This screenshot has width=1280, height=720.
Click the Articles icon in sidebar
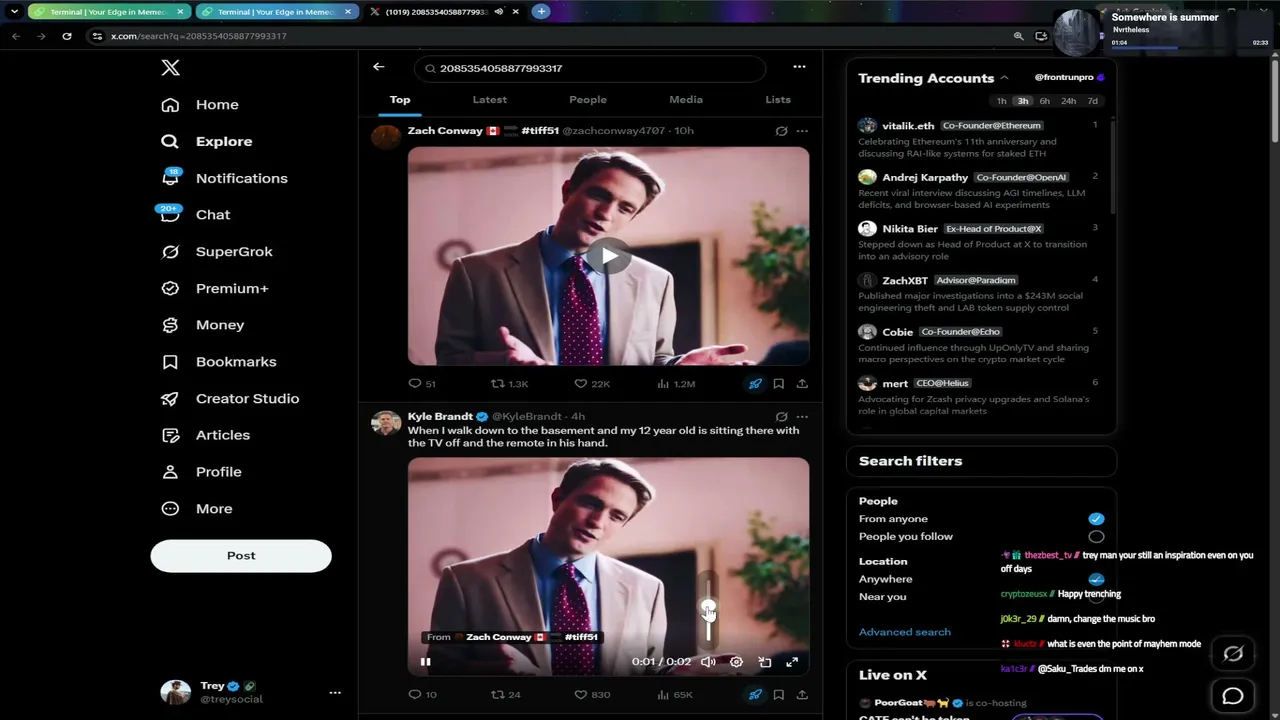170,435
